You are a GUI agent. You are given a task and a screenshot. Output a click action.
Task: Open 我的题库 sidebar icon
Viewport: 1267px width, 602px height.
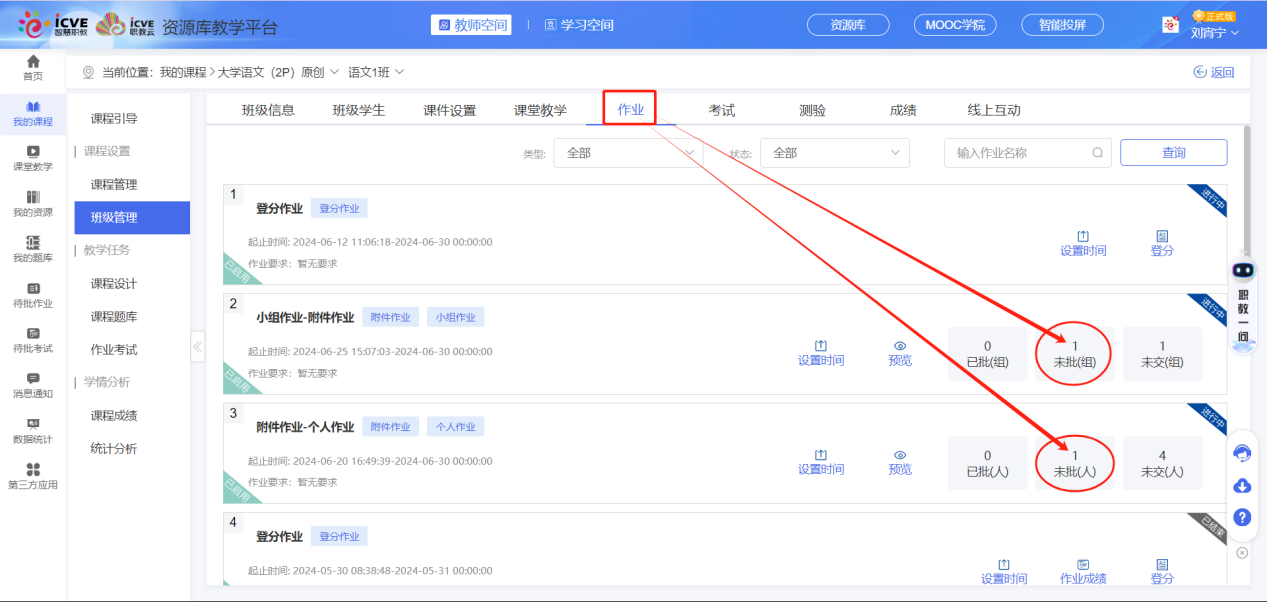coord(33,249)
